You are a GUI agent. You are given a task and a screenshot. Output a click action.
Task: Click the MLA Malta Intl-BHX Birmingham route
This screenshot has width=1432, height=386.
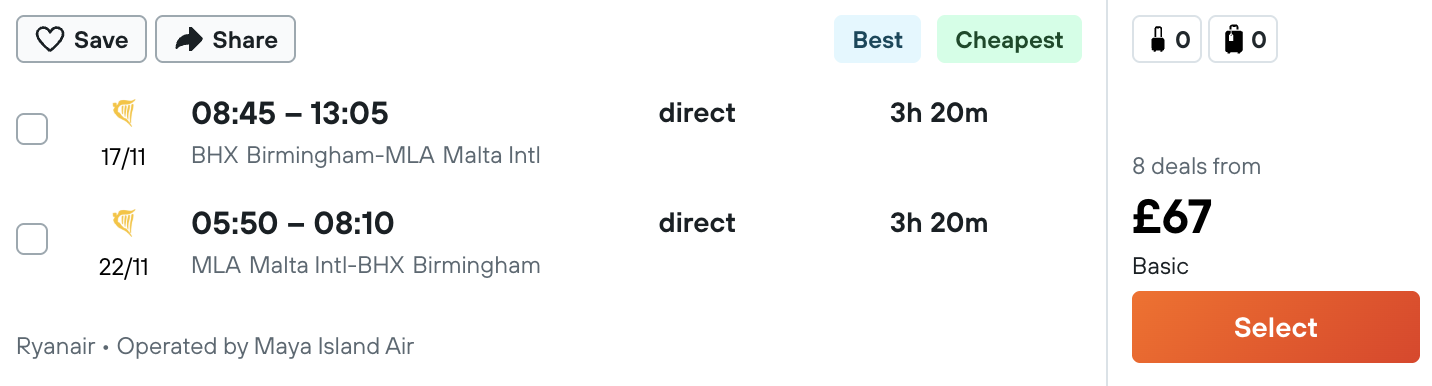(x=366, y=266)
